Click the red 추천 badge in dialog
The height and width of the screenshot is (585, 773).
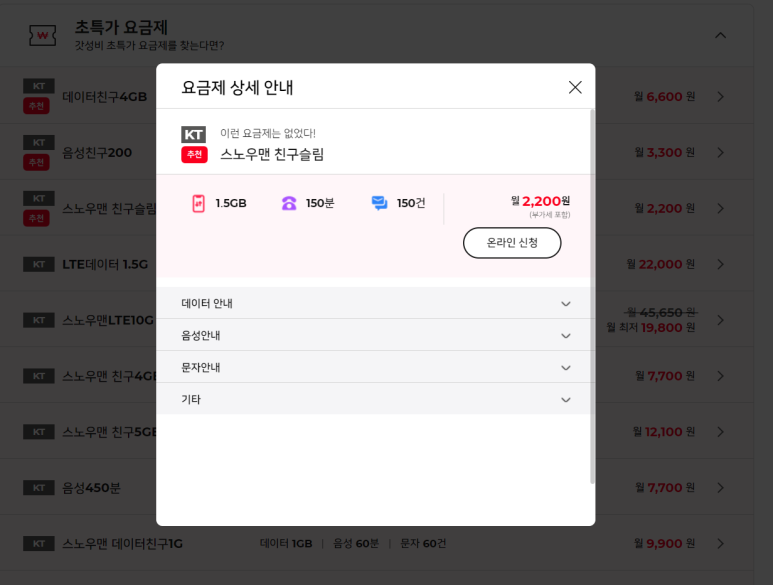tap(194, 154)
